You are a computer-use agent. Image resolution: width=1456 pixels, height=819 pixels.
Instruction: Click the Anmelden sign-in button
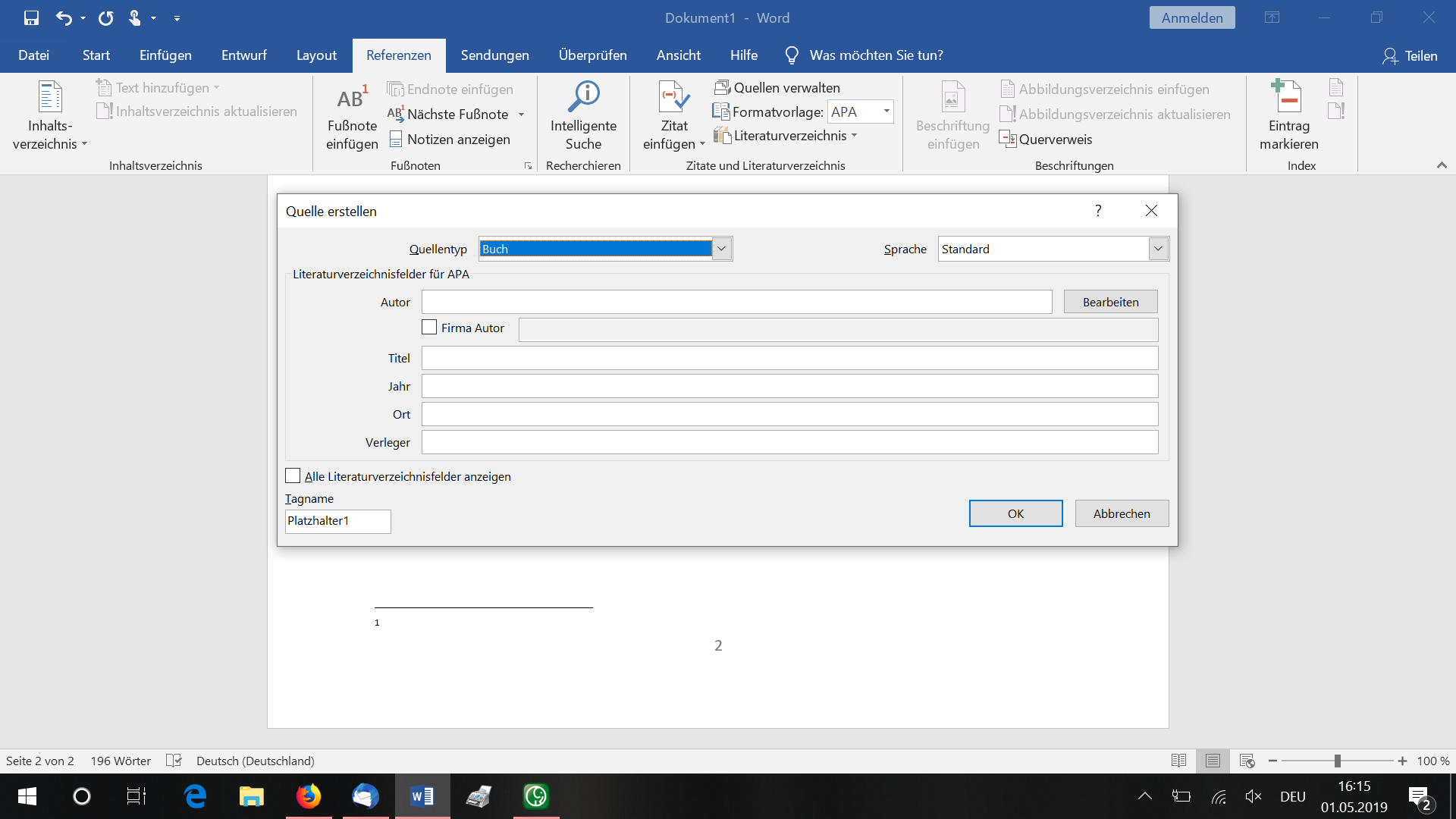(1192, 17)
